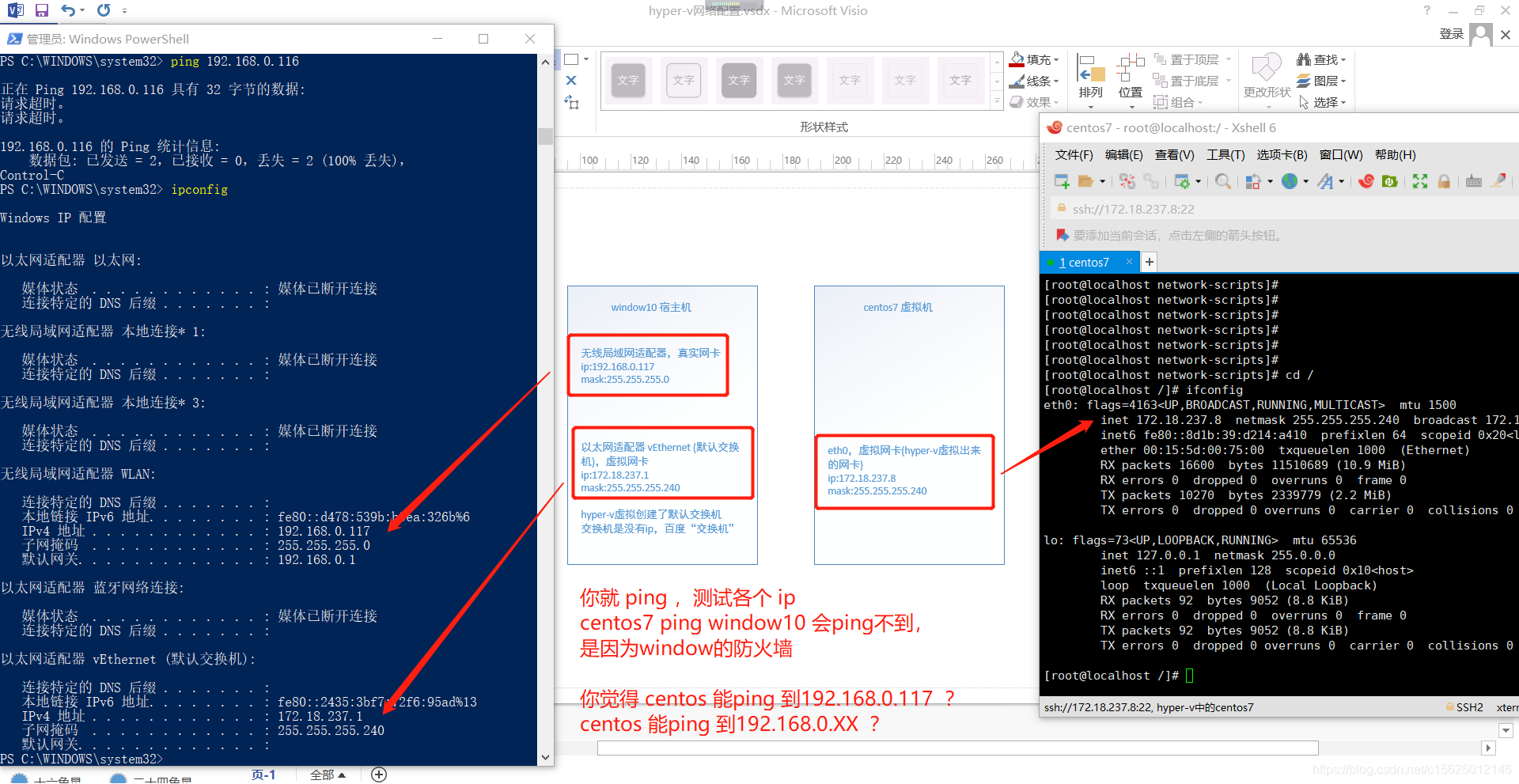This screenshot has height=784, width=1519.
Task: Select the 'window10 宿主机' shape label in Visio
Action: click(651, 308)
